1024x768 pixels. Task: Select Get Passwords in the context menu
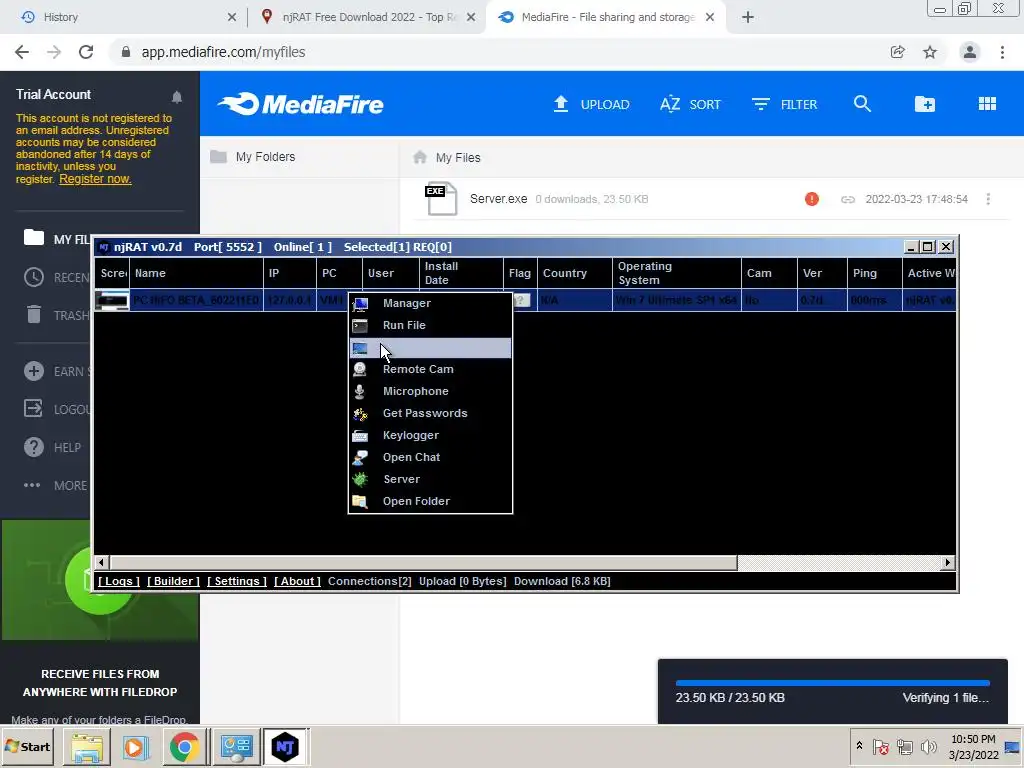pos(430,413)
